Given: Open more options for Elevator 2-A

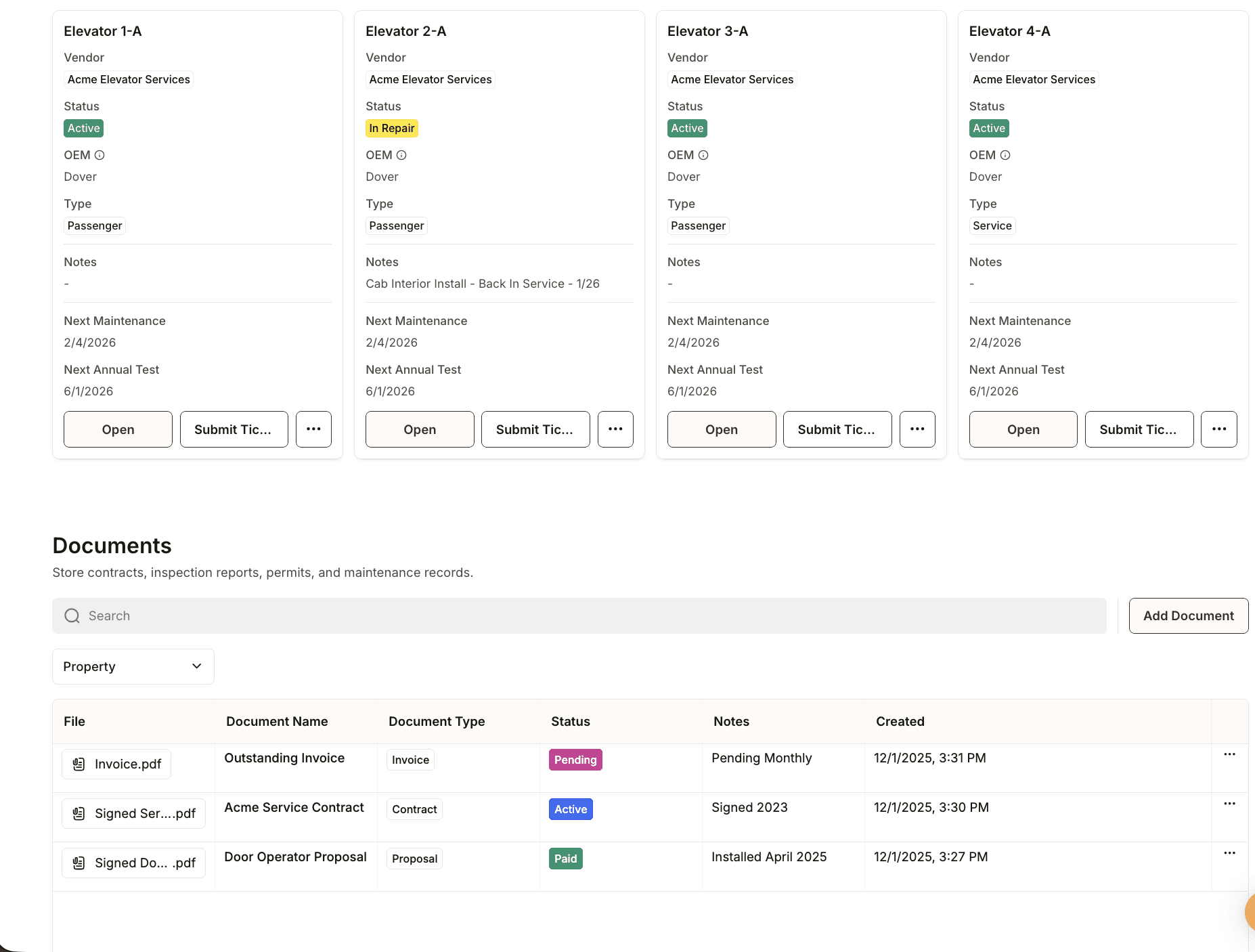Looking at the screenshot, I should 615,429.
